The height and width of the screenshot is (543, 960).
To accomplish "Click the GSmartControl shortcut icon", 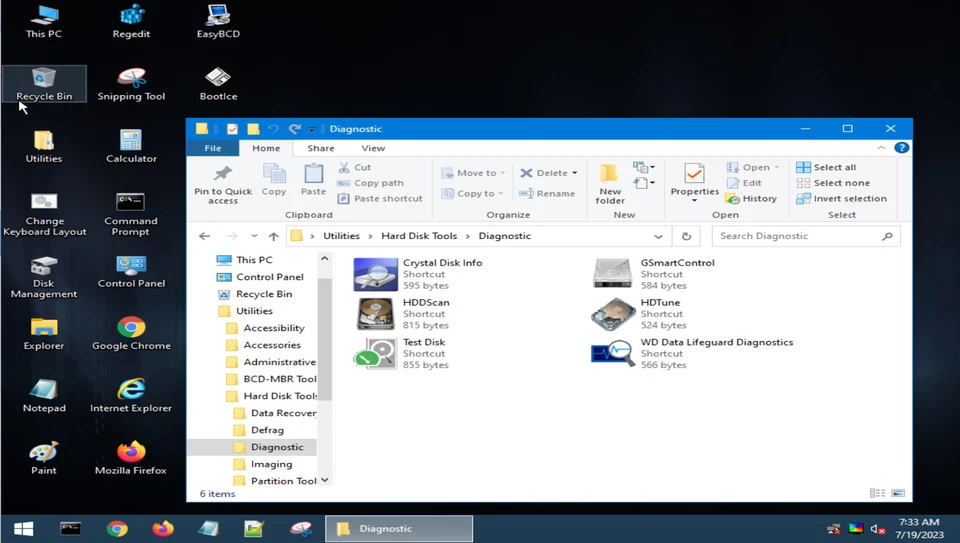I will [613, 274].
